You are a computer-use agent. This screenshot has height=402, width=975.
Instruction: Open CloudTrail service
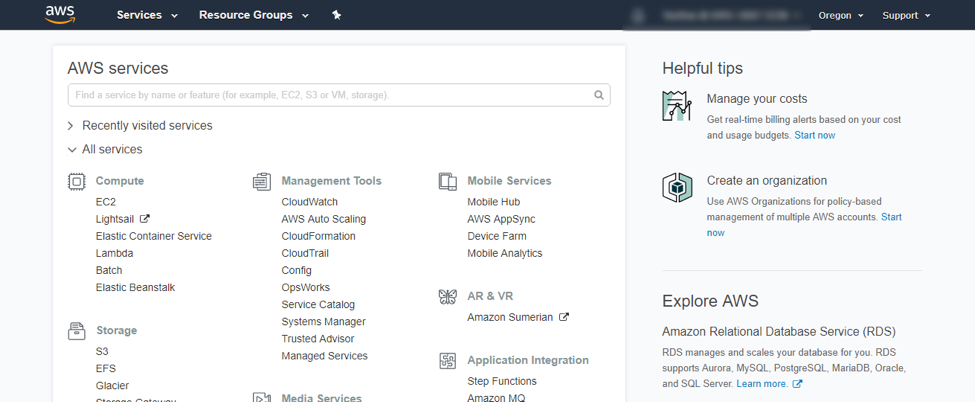(x=305, y=253)
